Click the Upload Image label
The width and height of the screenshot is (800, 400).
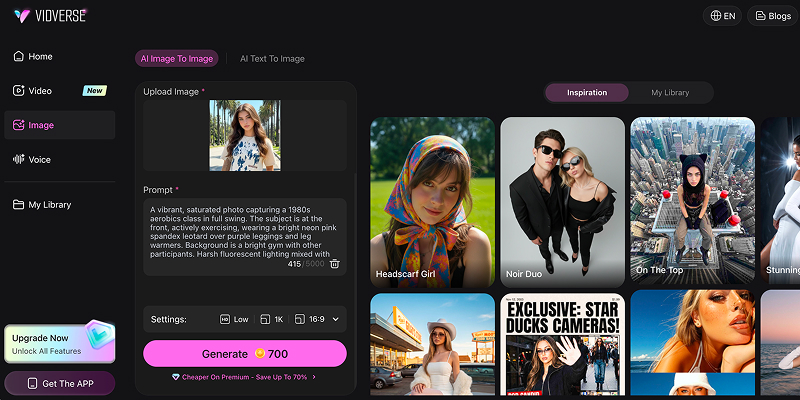(x=171, y=92)
